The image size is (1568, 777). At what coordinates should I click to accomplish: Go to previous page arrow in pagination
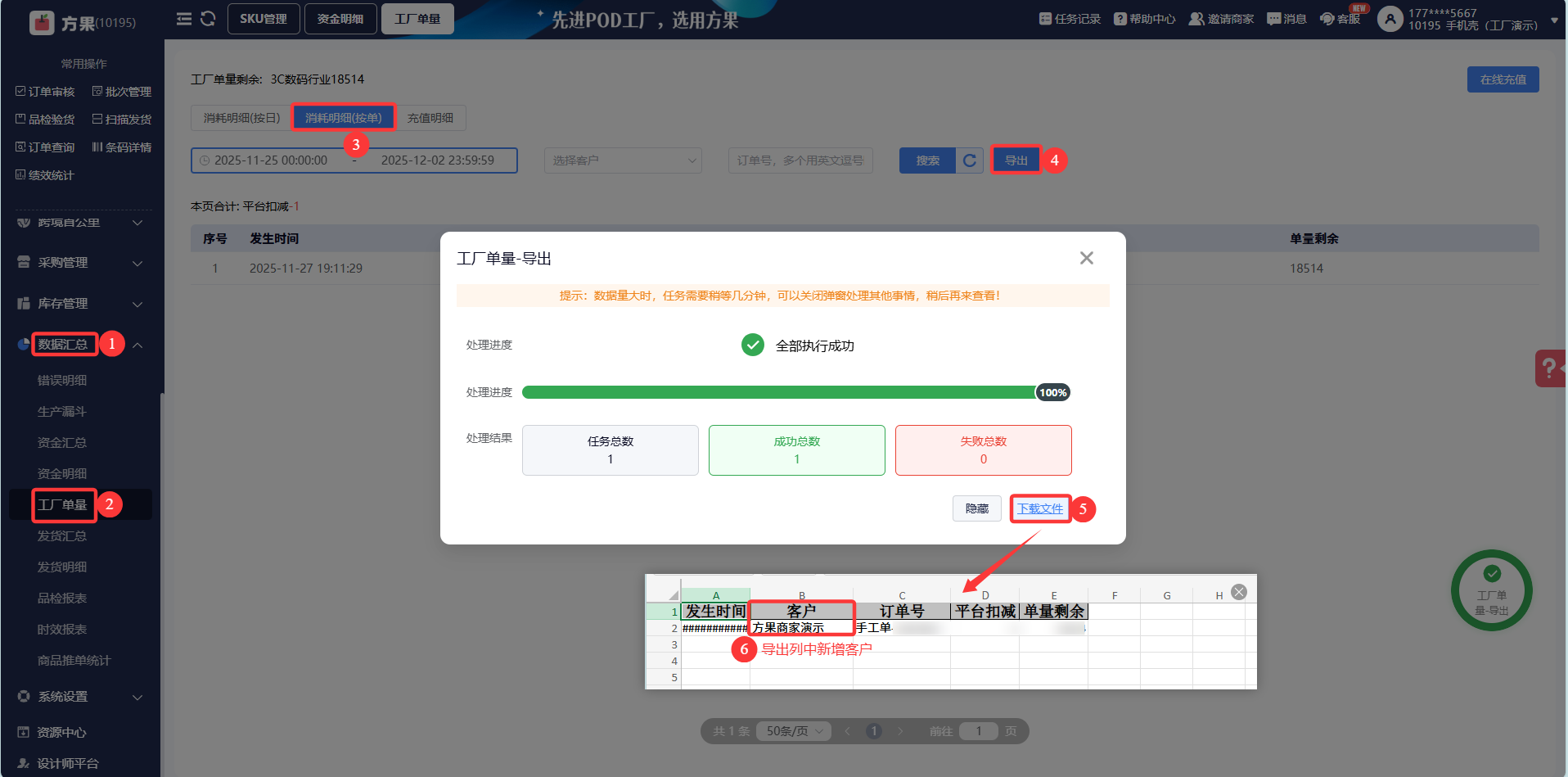pyautogui.click(x=848, y=731)
